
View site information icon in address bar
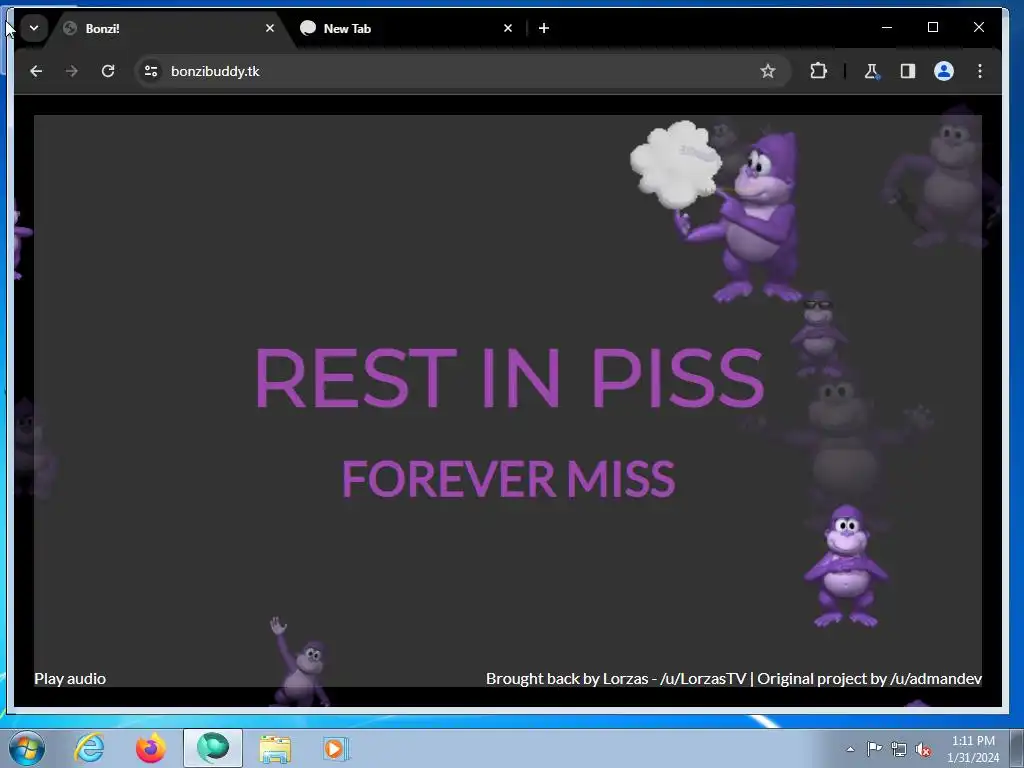coord(151,71)
